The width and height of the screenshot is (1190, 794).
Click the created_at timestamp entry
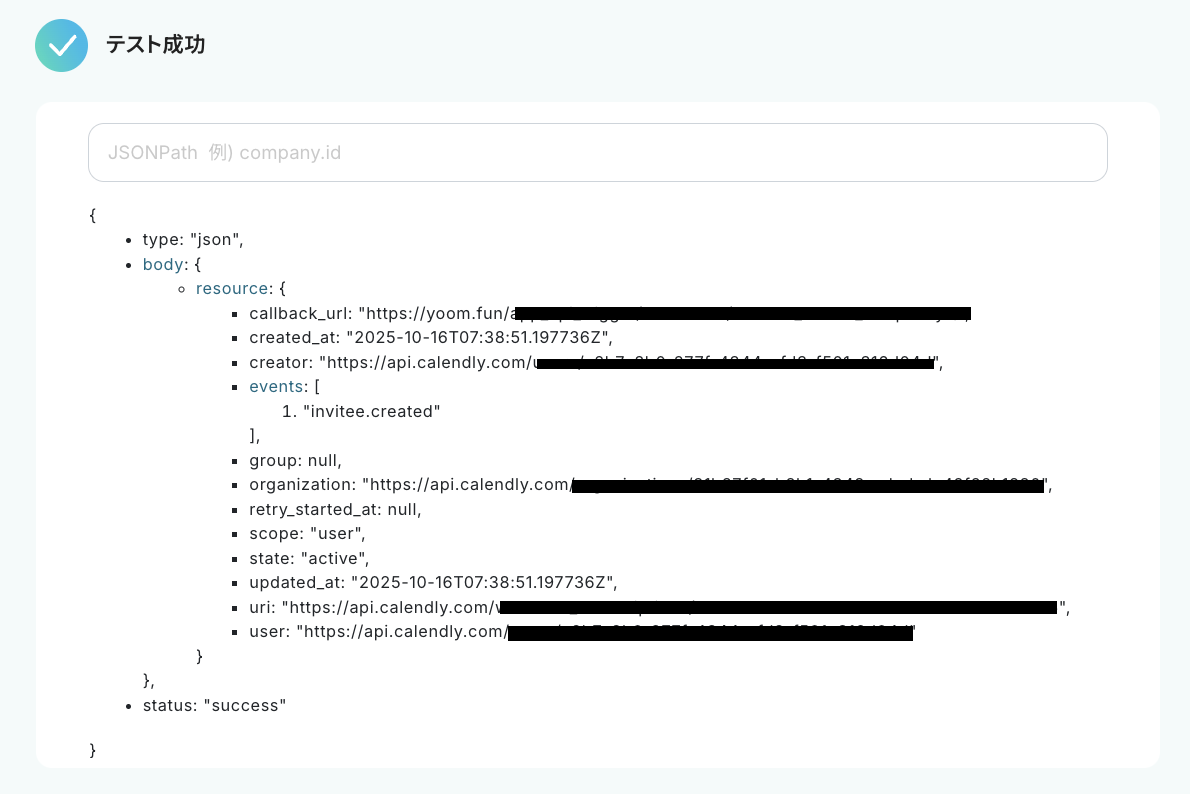click(x=430, y=338)
